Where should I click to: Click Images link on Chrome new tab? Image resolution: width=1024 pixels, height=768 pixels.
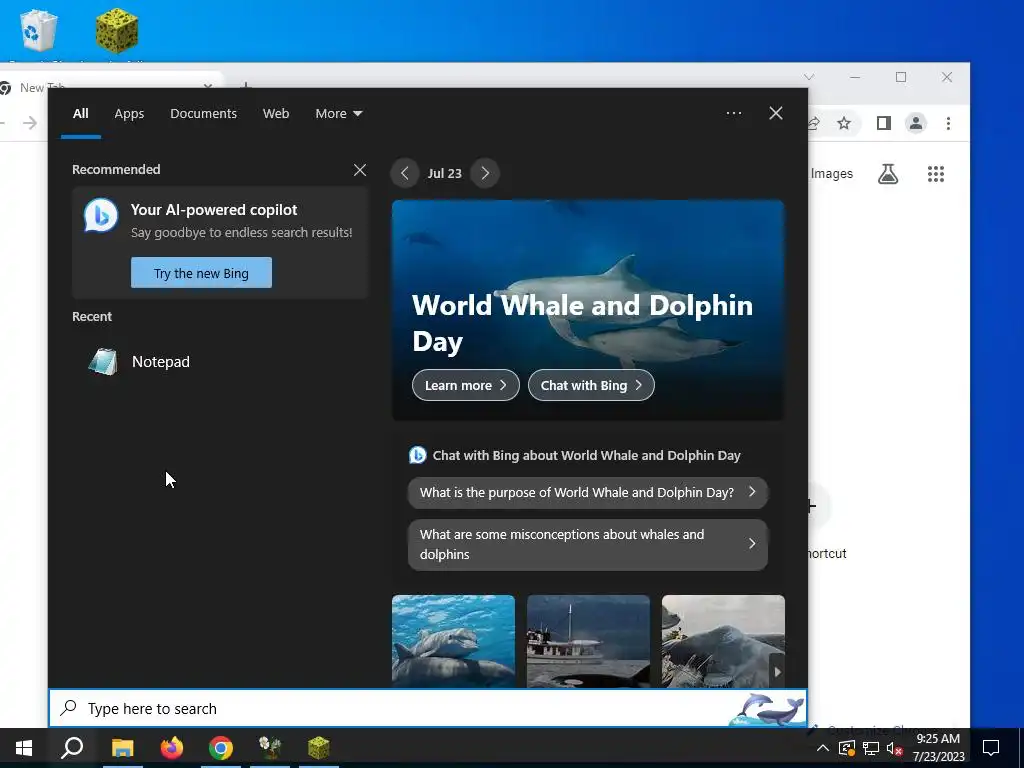[831, 174]
